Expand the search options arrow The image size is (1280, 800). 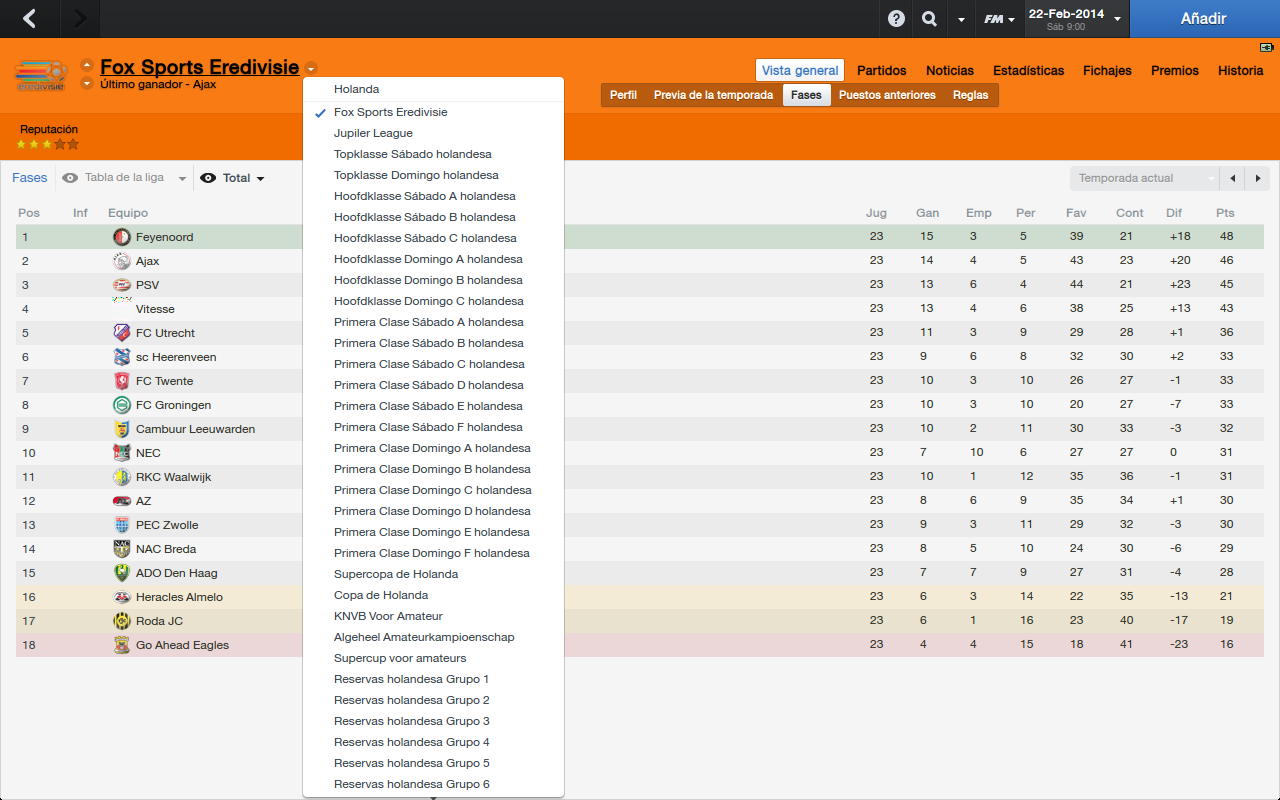pos(961,19)
